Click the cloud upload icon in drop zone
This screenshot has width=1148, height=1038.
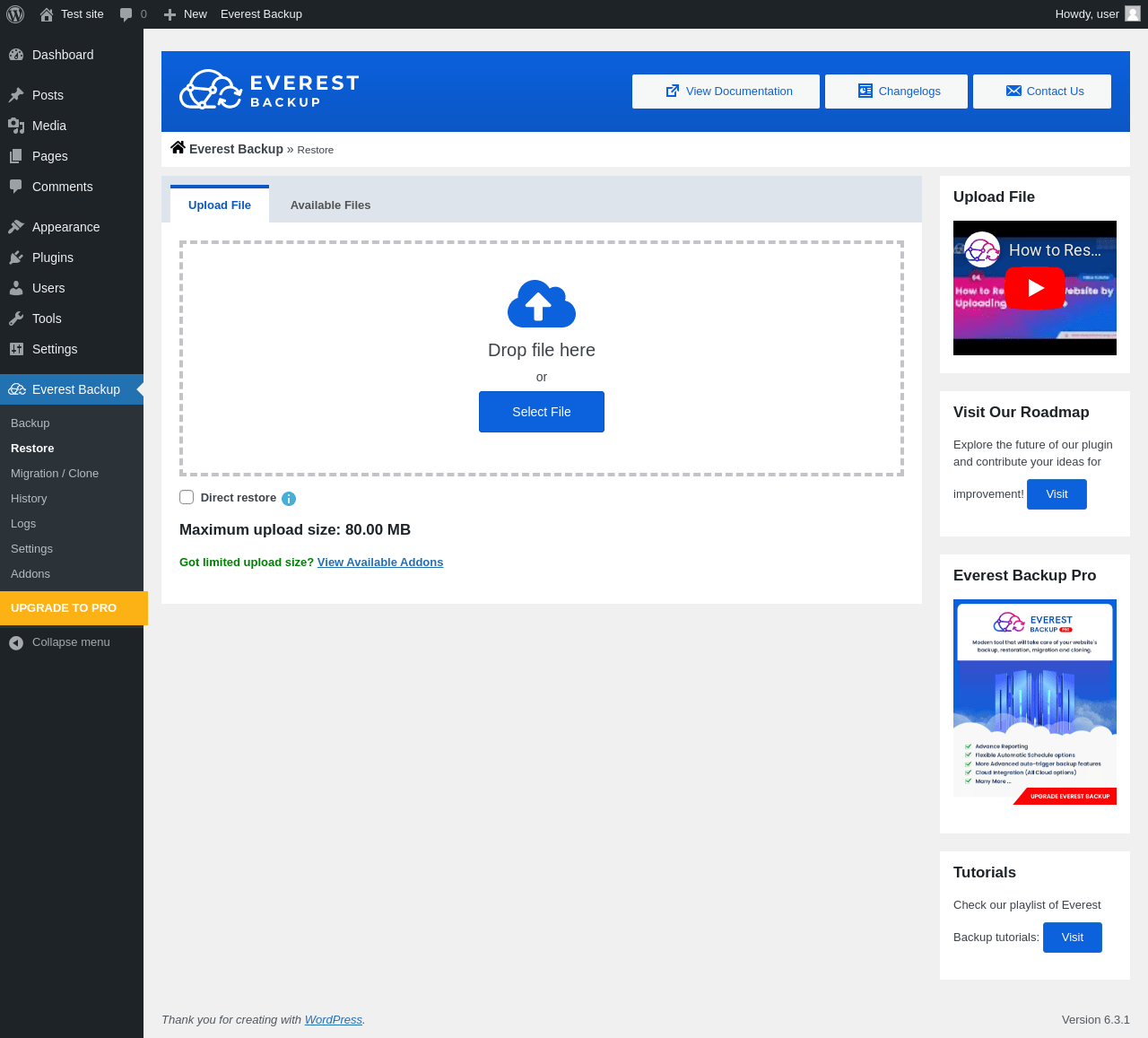click(x=542, y=303)
